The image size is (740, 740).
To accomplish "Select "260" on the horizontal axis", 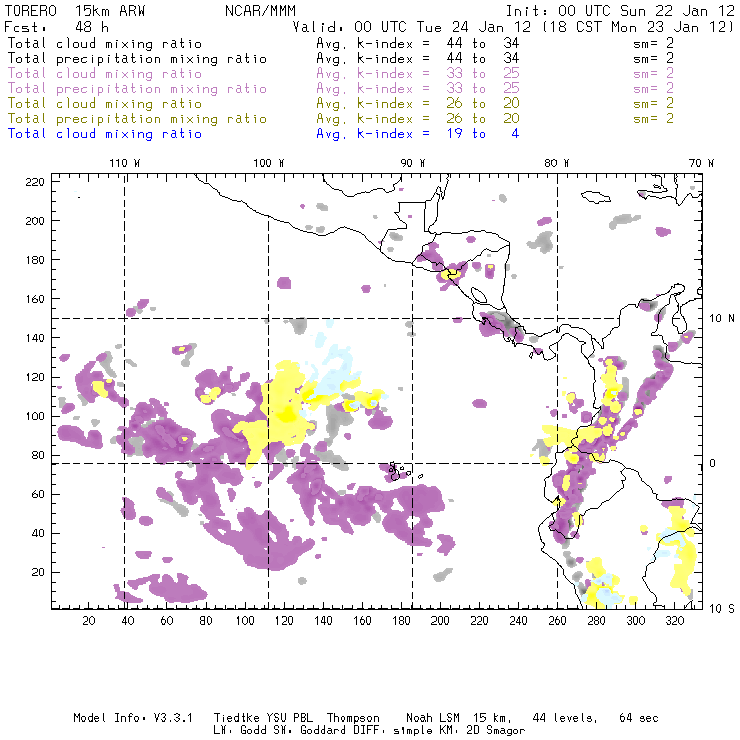I will pos(557,621).
